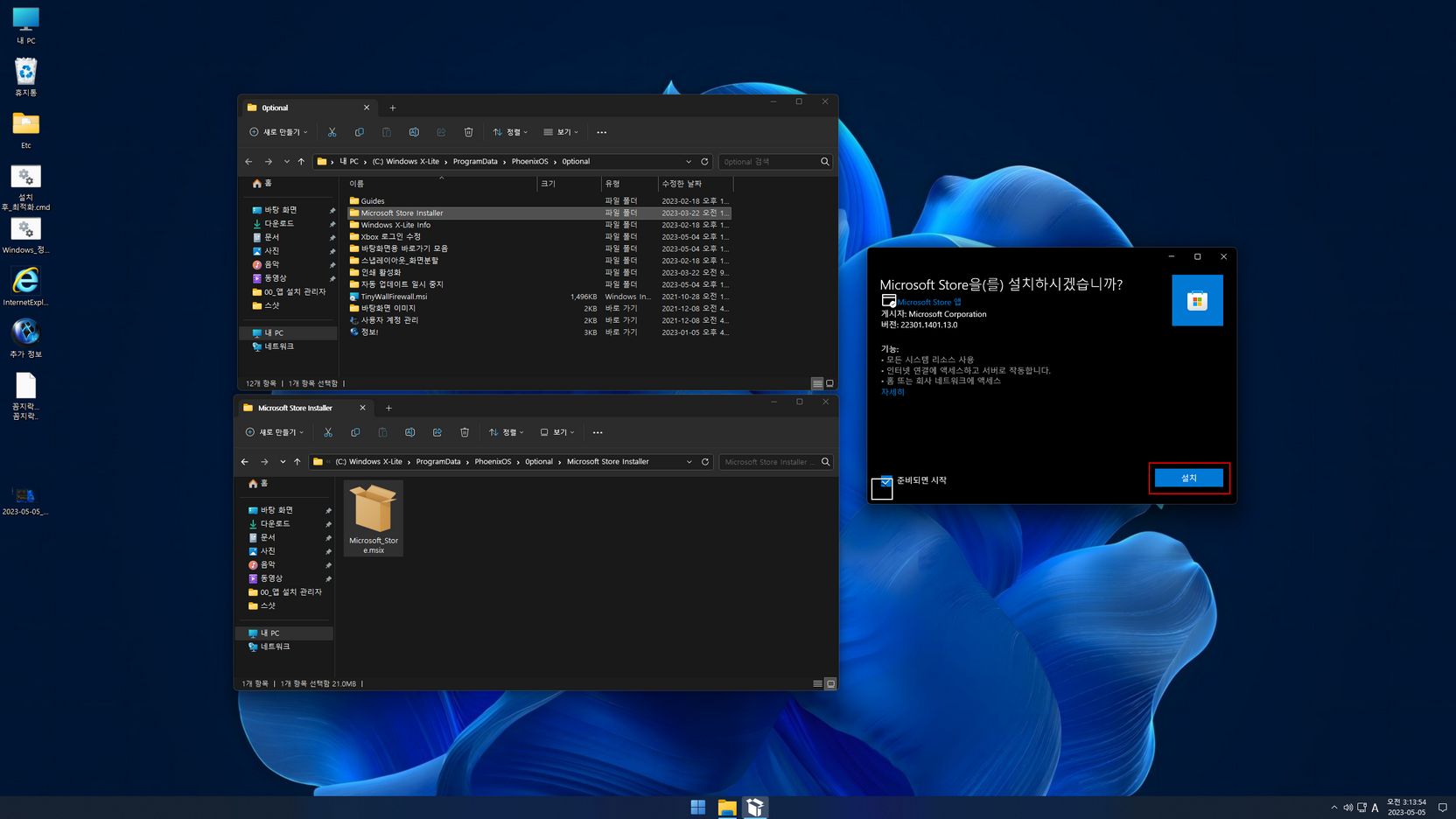The height and width of the screenshot is (819, 1456).
Task: Click the Delete trash icon in Optional window
Action: pyautogui.click(x=468, y=132)
